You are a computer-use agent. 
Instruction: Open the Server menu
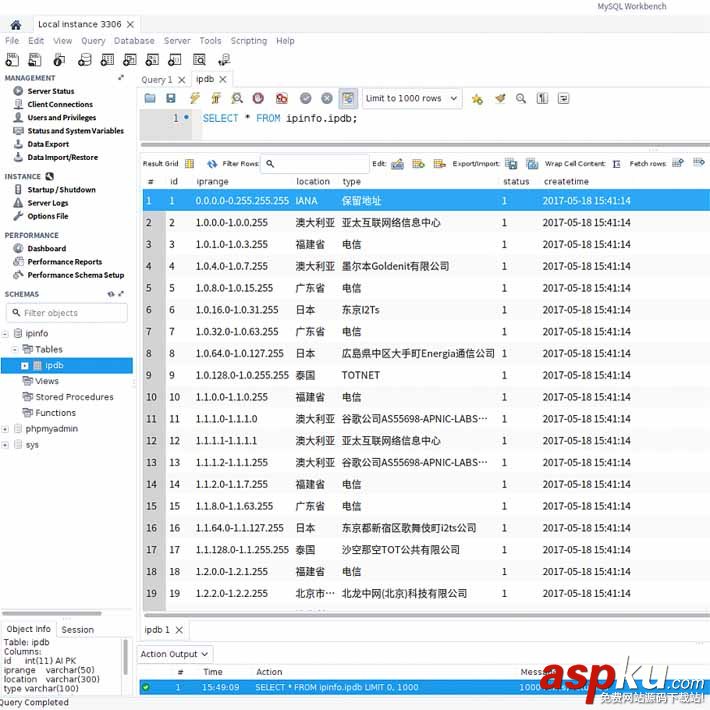[x=177, y=41]
